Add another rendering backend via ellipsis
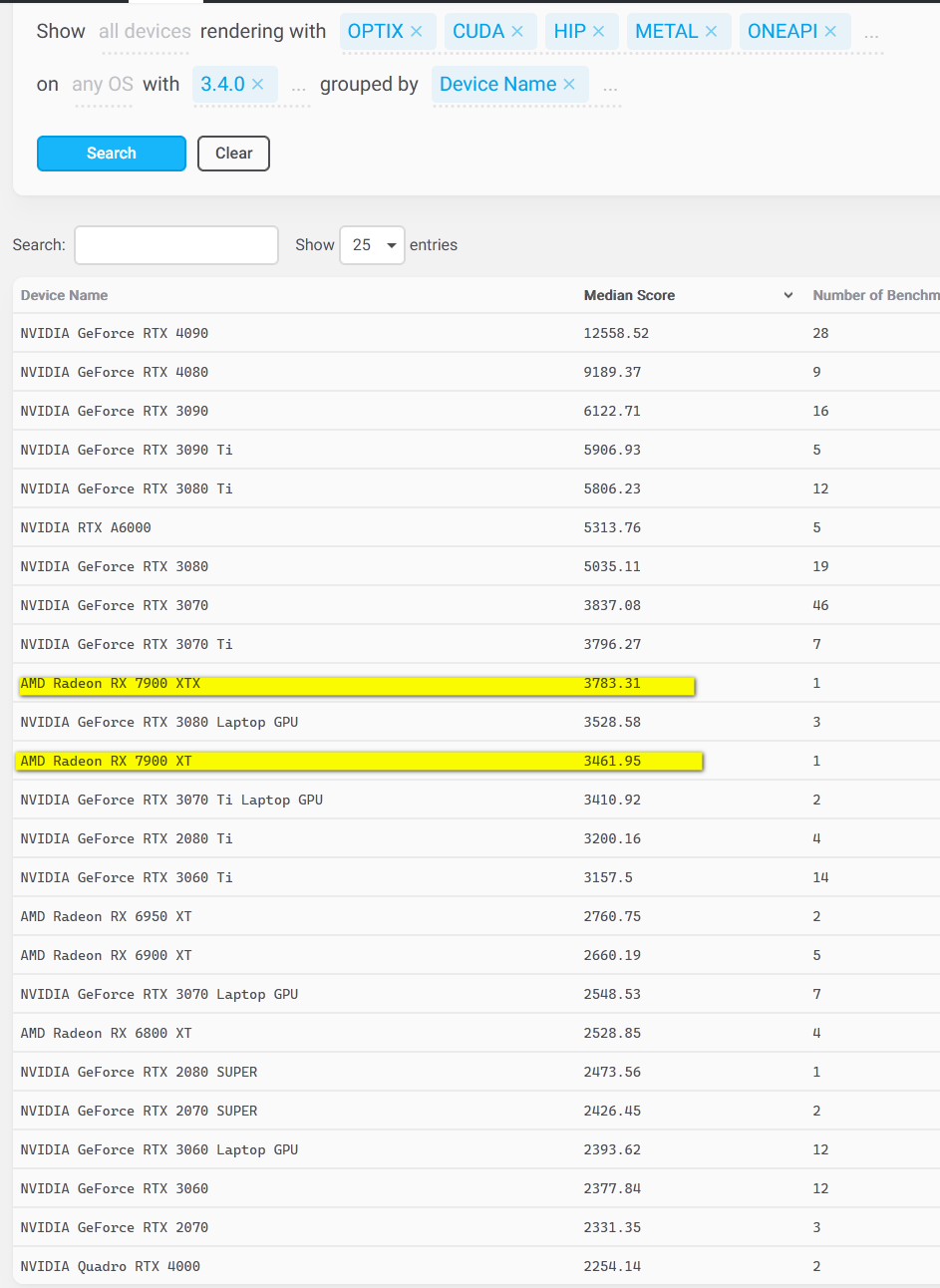 coord(871,34)
